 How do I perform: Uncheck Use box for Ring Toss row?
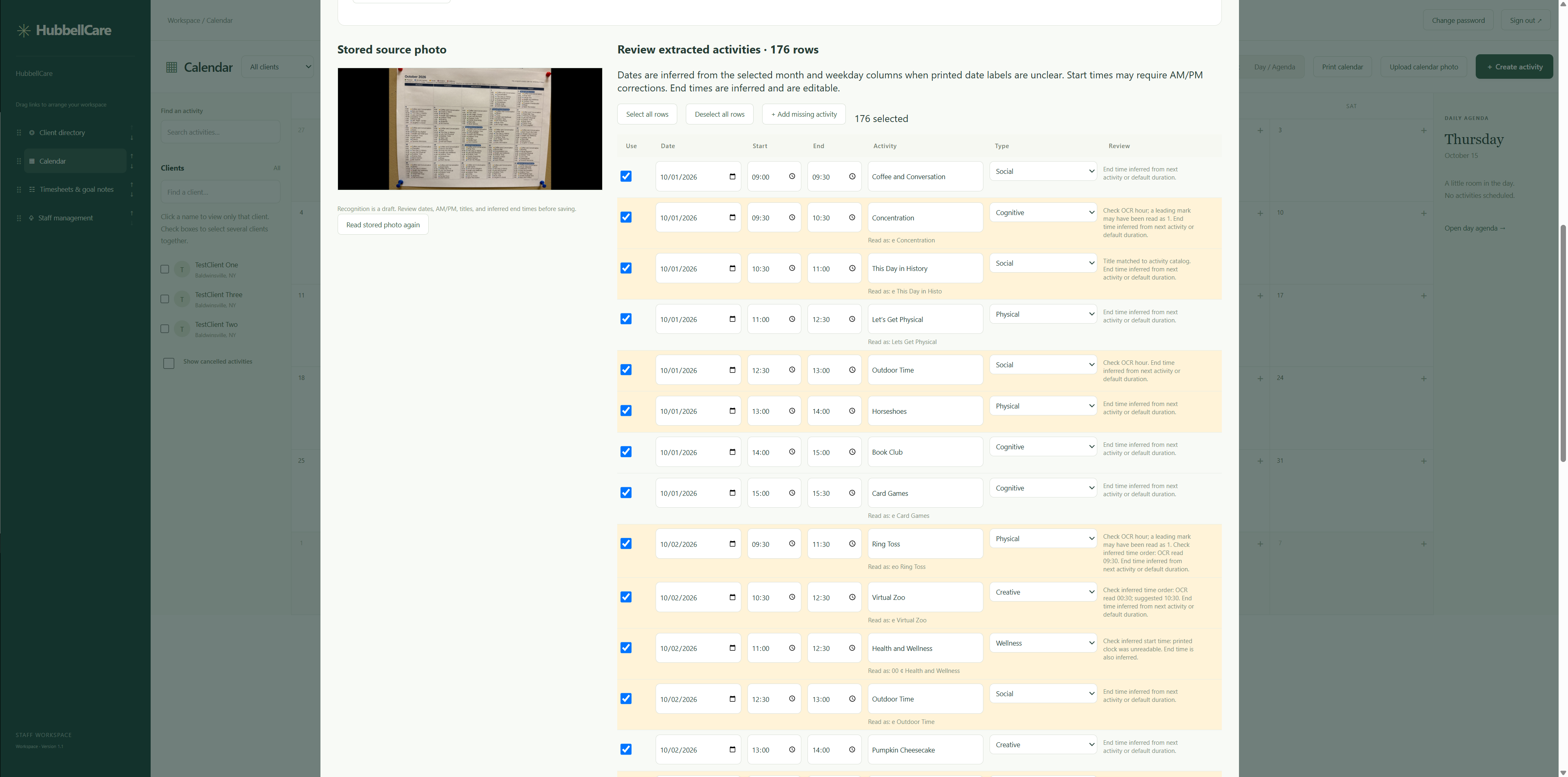pos(626,544)
